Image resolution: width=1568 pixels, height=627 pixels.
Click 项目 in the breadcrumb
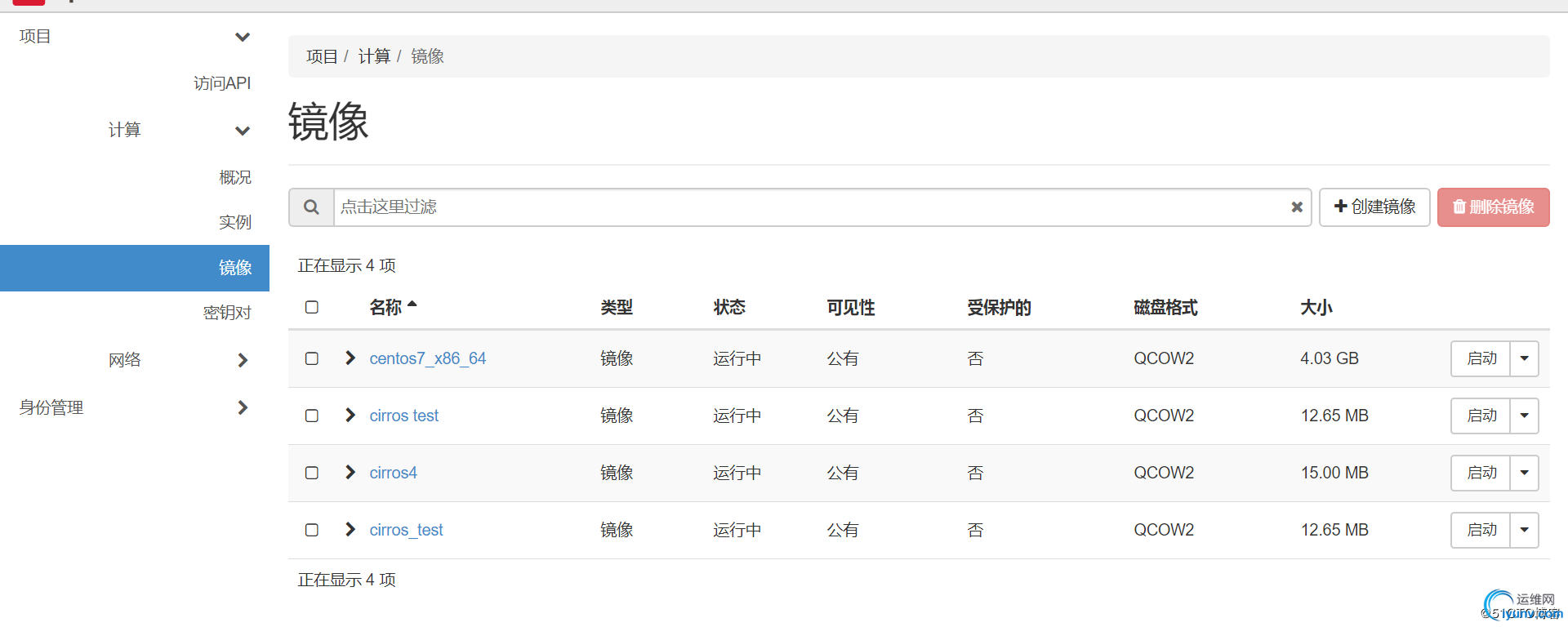322,56
